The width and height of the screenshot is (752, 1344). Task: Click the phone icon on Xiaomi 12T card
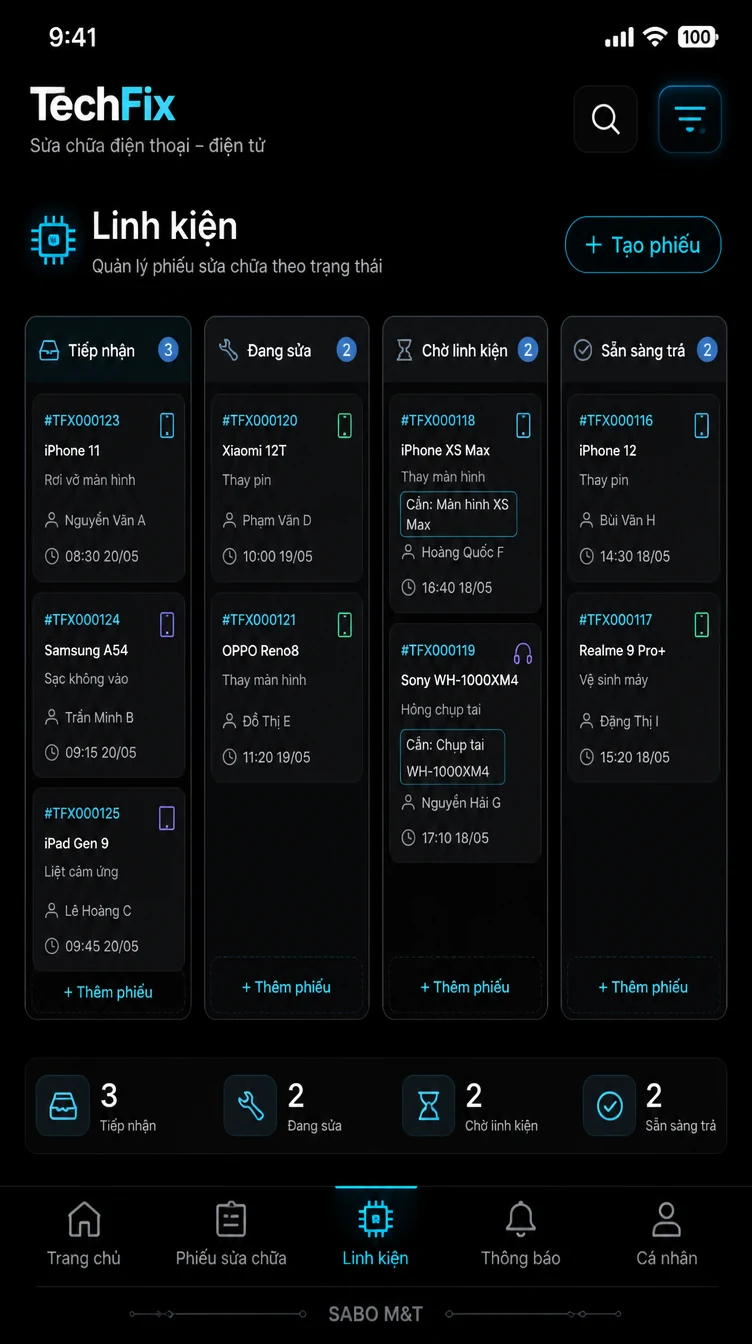click(345, 425)
